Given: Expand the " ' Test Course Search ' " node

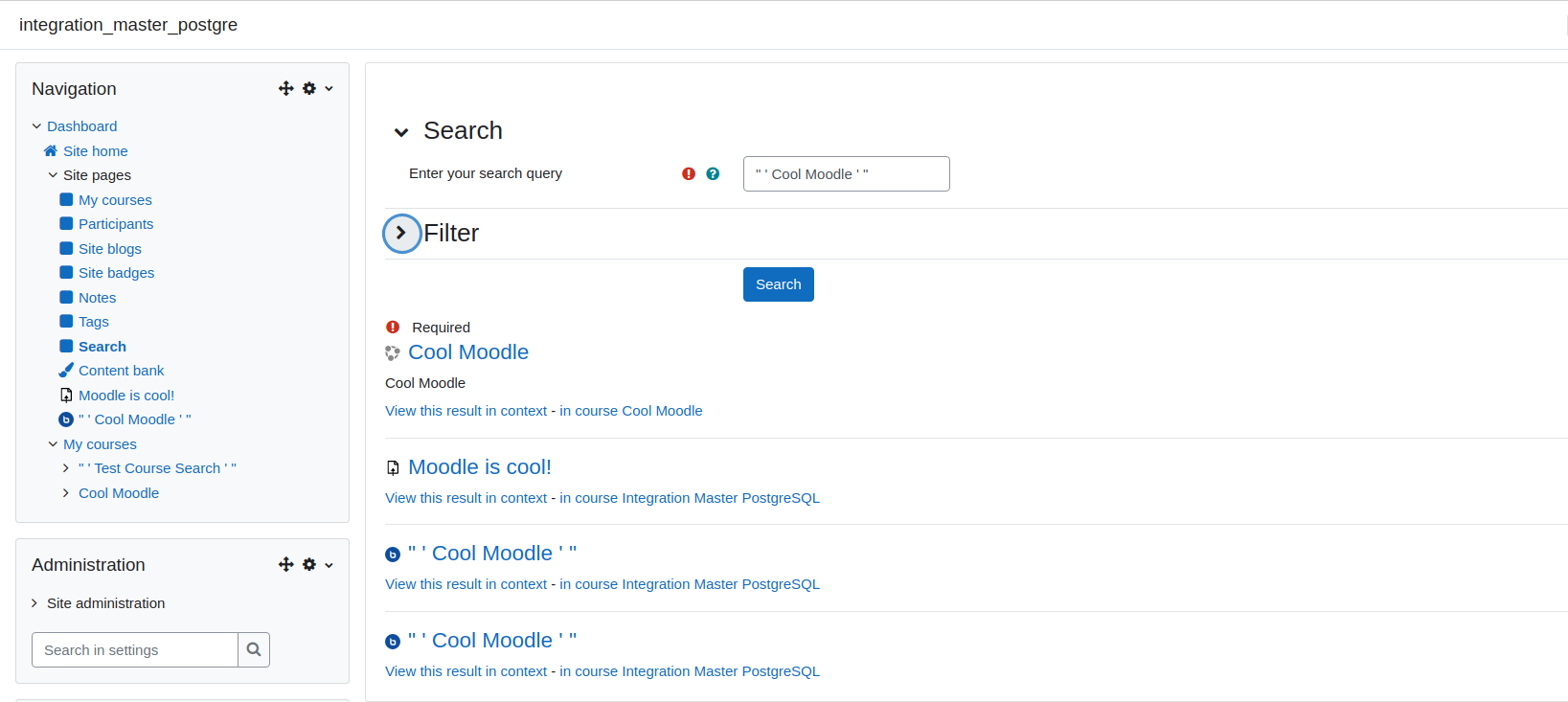Looking at the screenshot, I should point(66,467).
